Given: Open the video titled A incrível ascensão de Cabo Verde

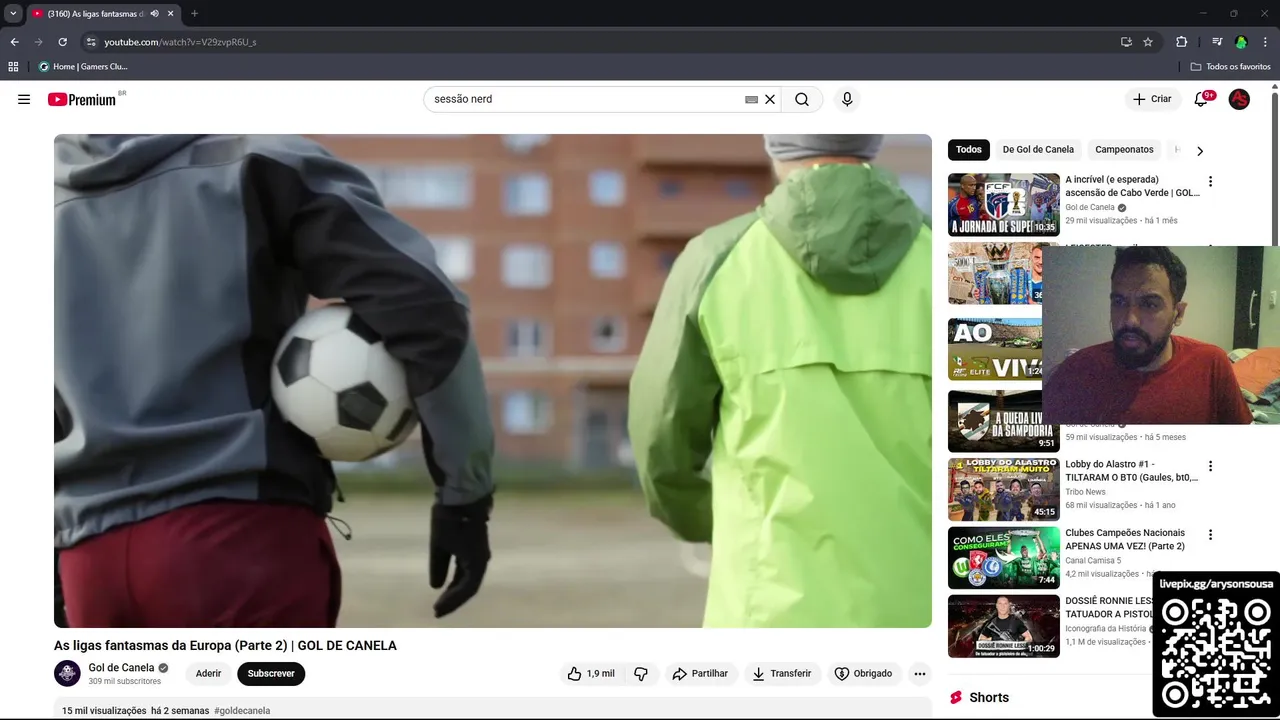Looking at the screenshot, I should tap(1132, 186).
